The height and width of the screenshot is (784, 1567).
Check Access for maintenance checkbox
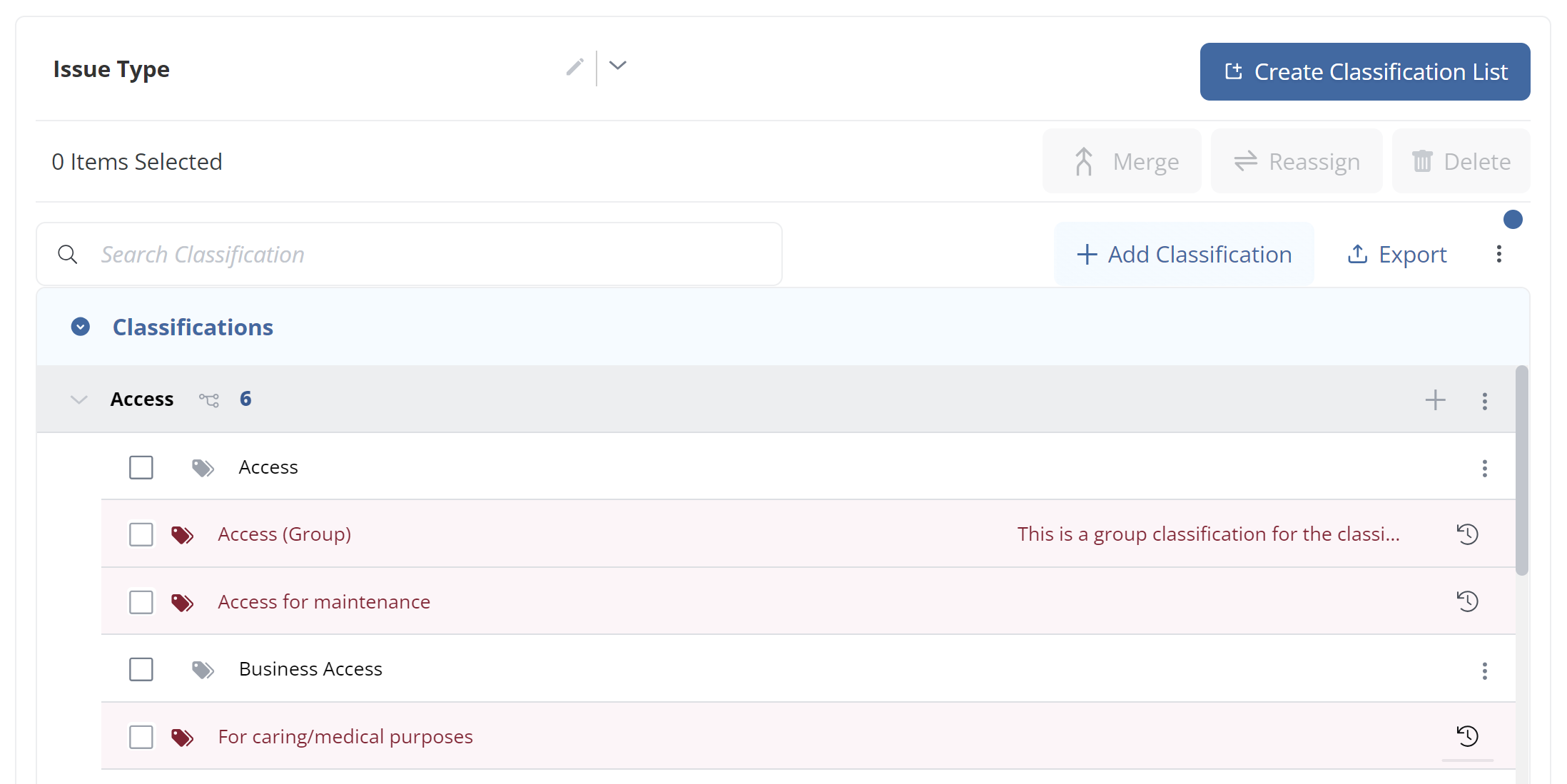141,602
